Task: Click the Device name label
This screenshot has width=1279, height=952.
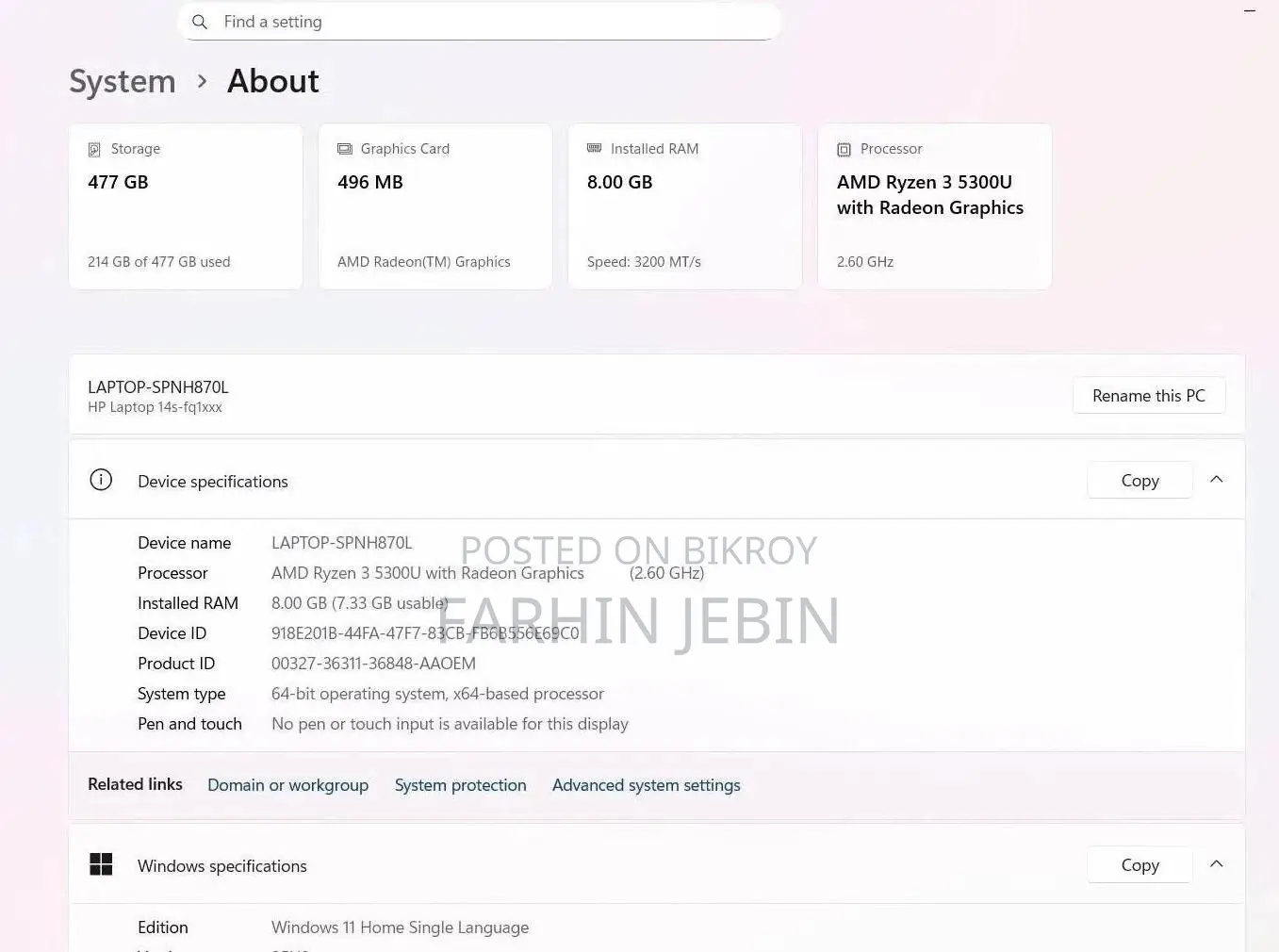Action: tap(185, 543)
